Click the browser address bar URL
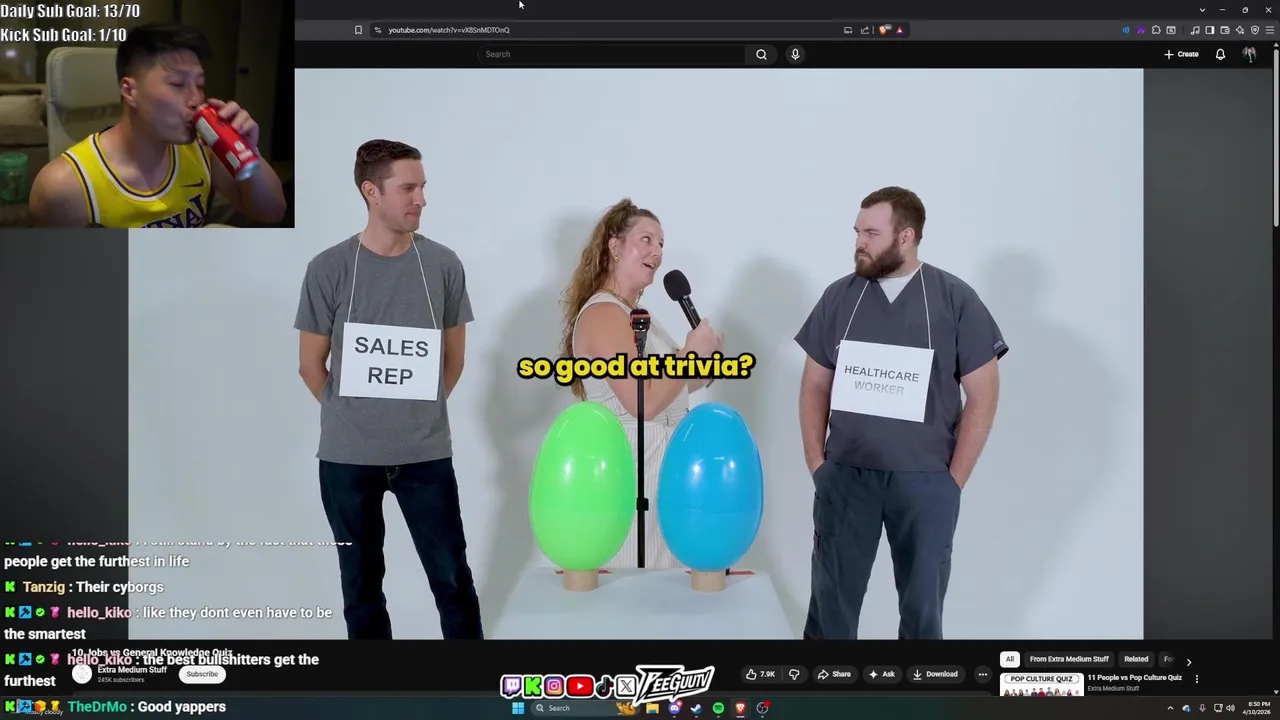1280x720 pixels. coord(449,30)
